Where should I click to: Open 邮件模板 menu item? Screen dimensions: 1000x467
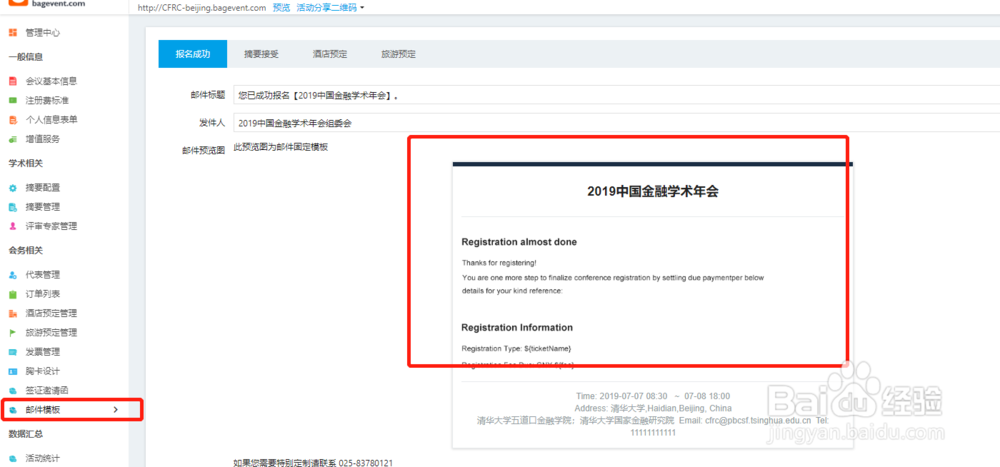click(x=43, y=410)
